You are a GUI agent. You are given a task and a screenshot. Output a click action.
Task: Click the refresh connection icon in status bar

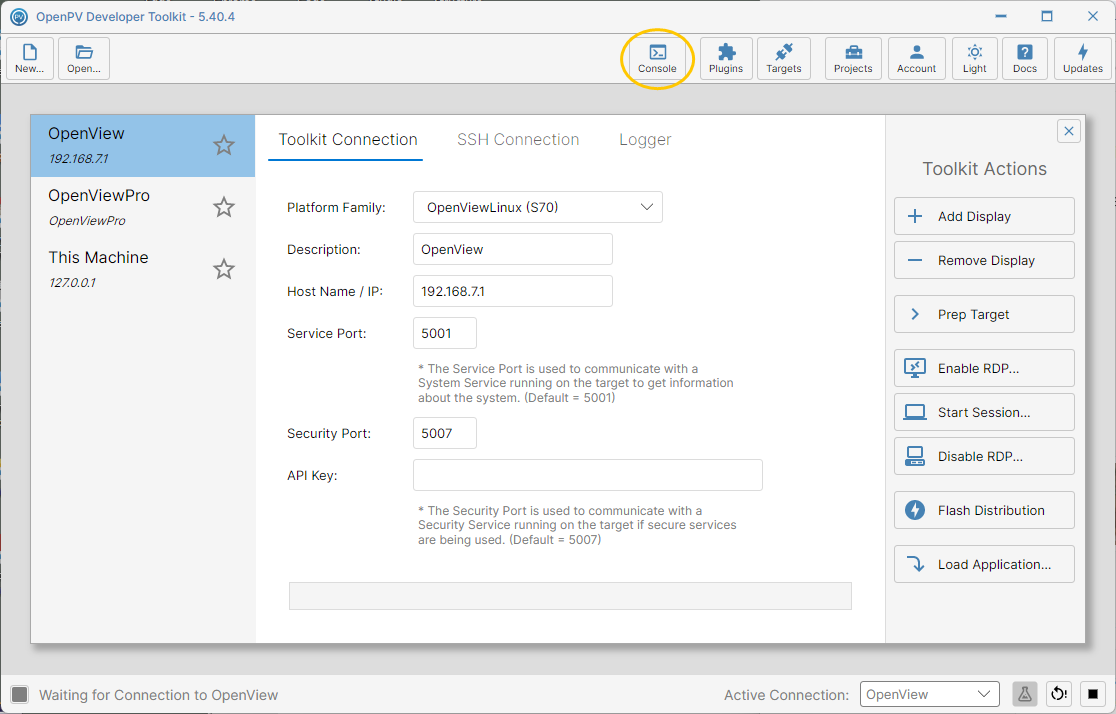[1059, 694]
